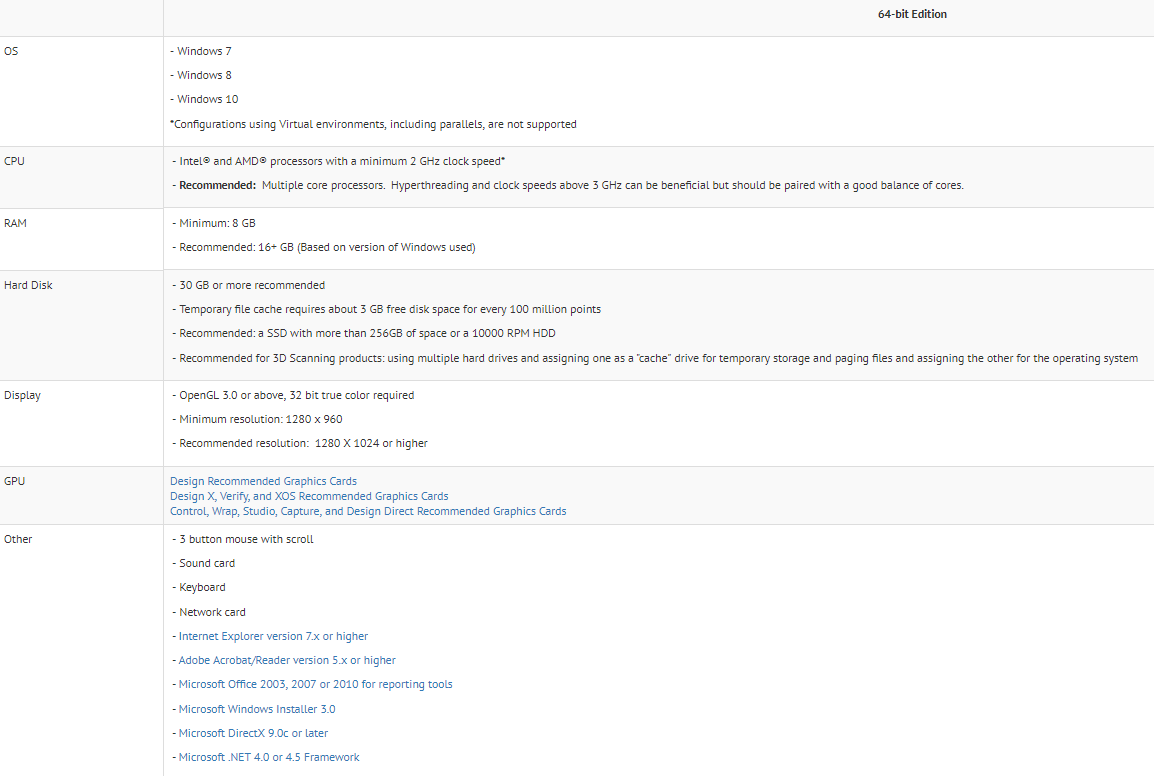Click the CPU row label

coord(14,161)
